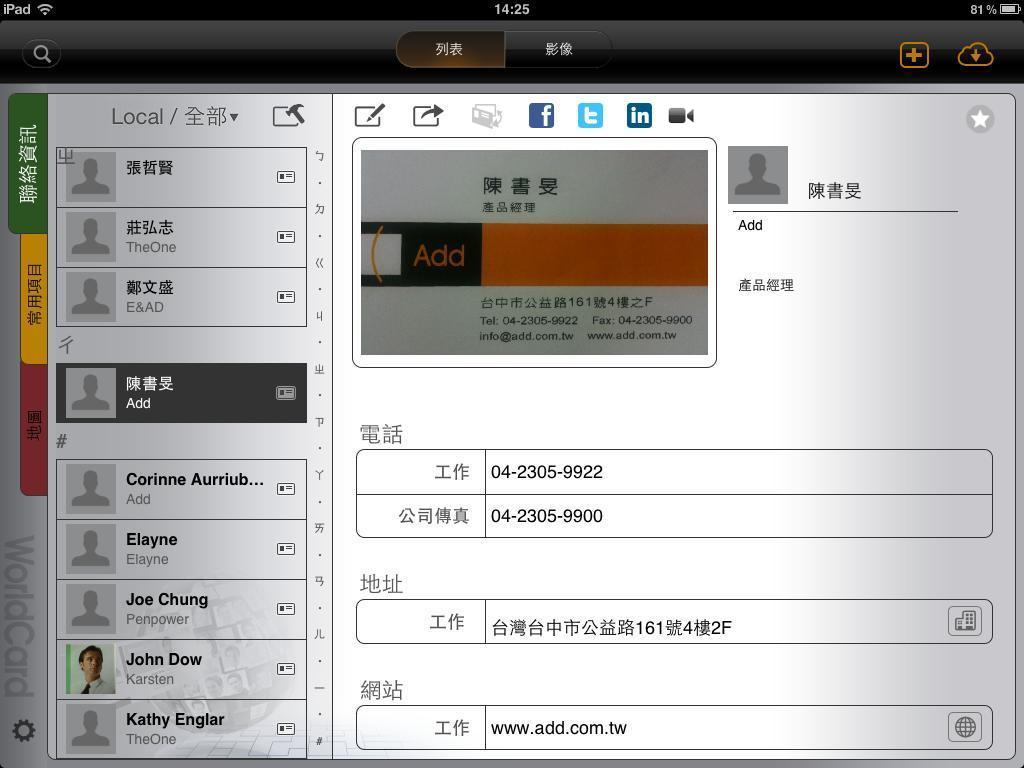Edit the current contact

[369, 116]
